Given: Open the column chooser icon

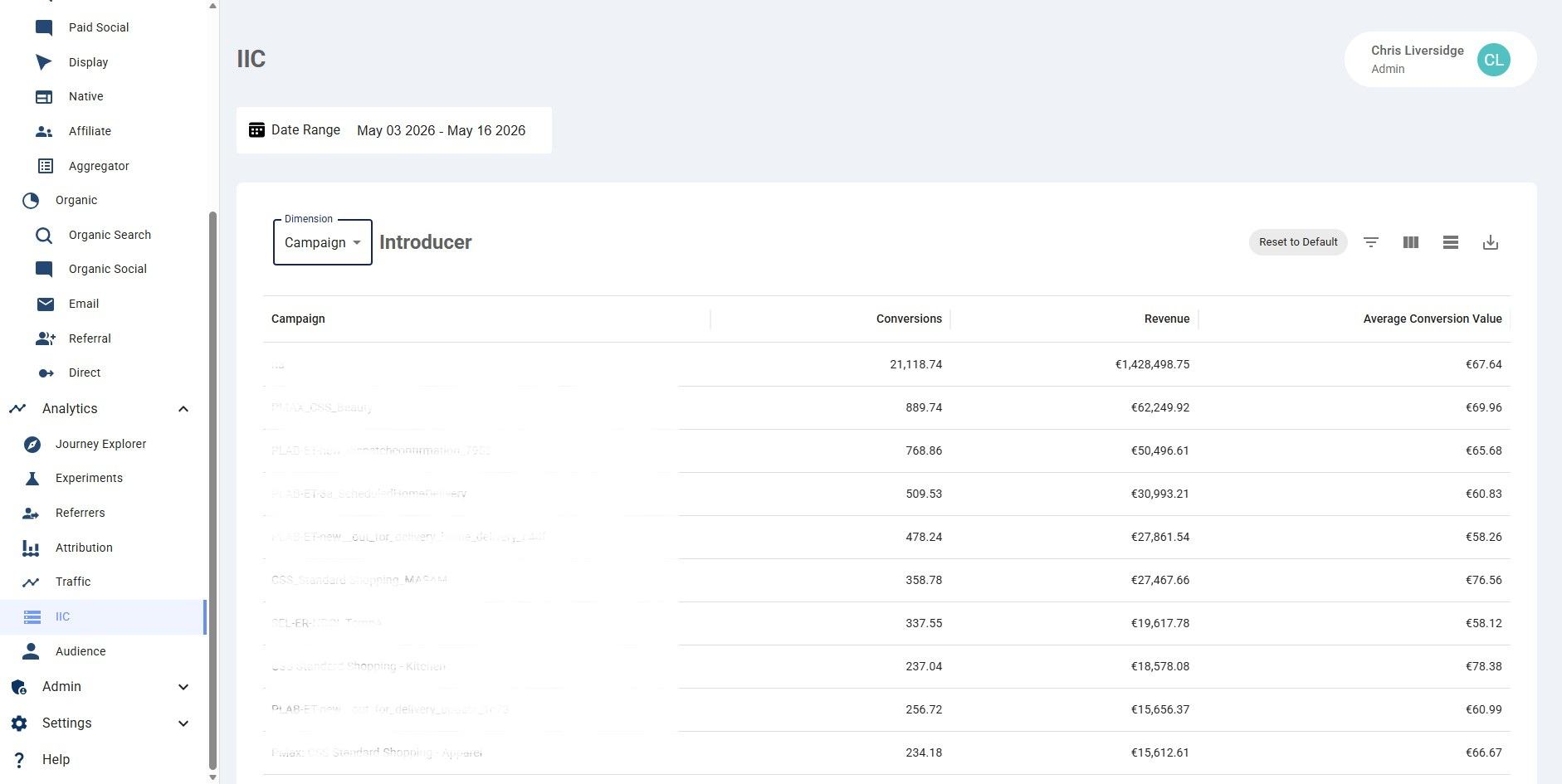Looking at the screenshot, I should pyautogui.click(x=1411, y=242).
